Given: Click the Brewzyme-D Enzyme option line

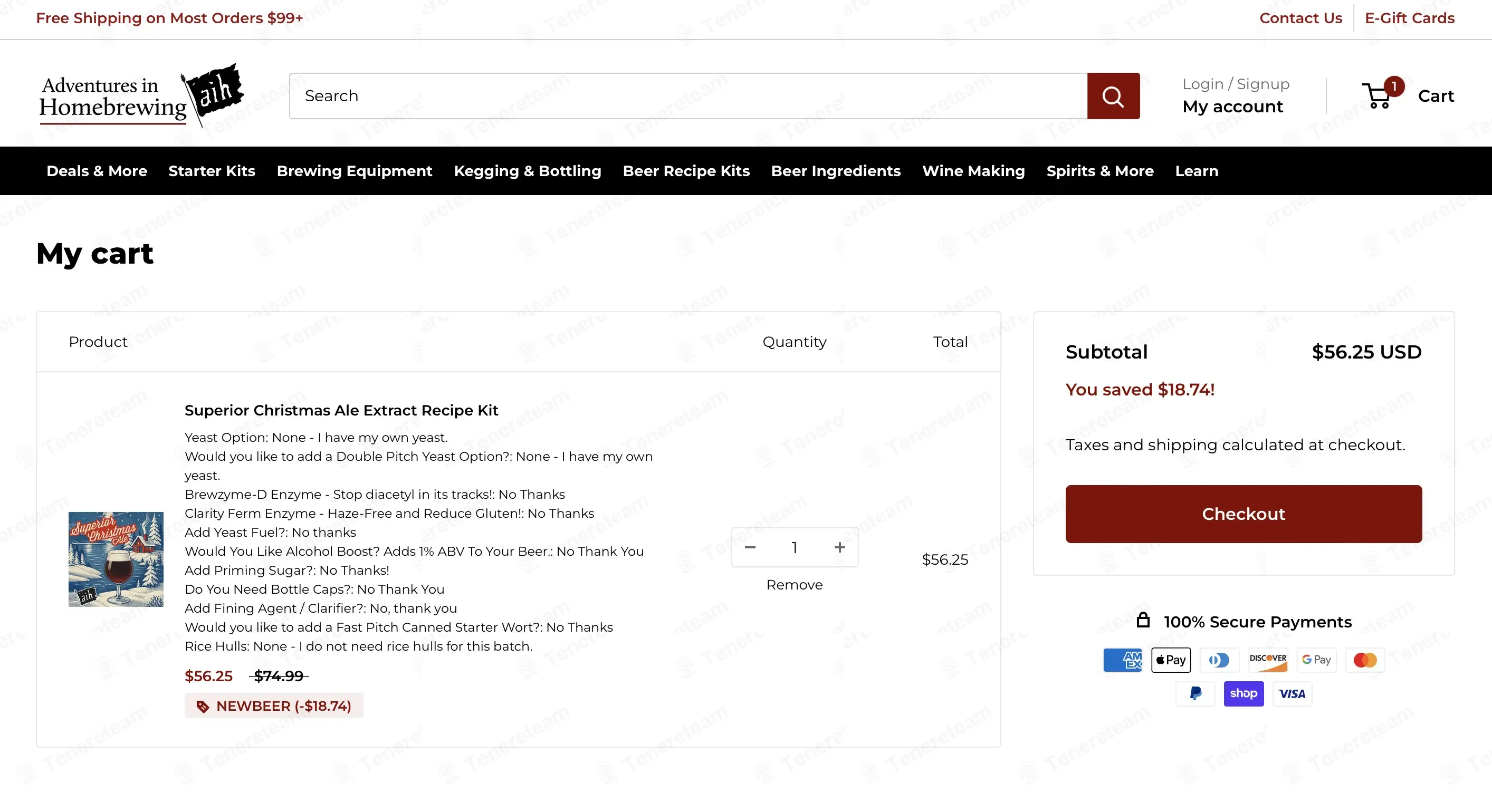Looking at the screenshot, I should tap(375, 494).
